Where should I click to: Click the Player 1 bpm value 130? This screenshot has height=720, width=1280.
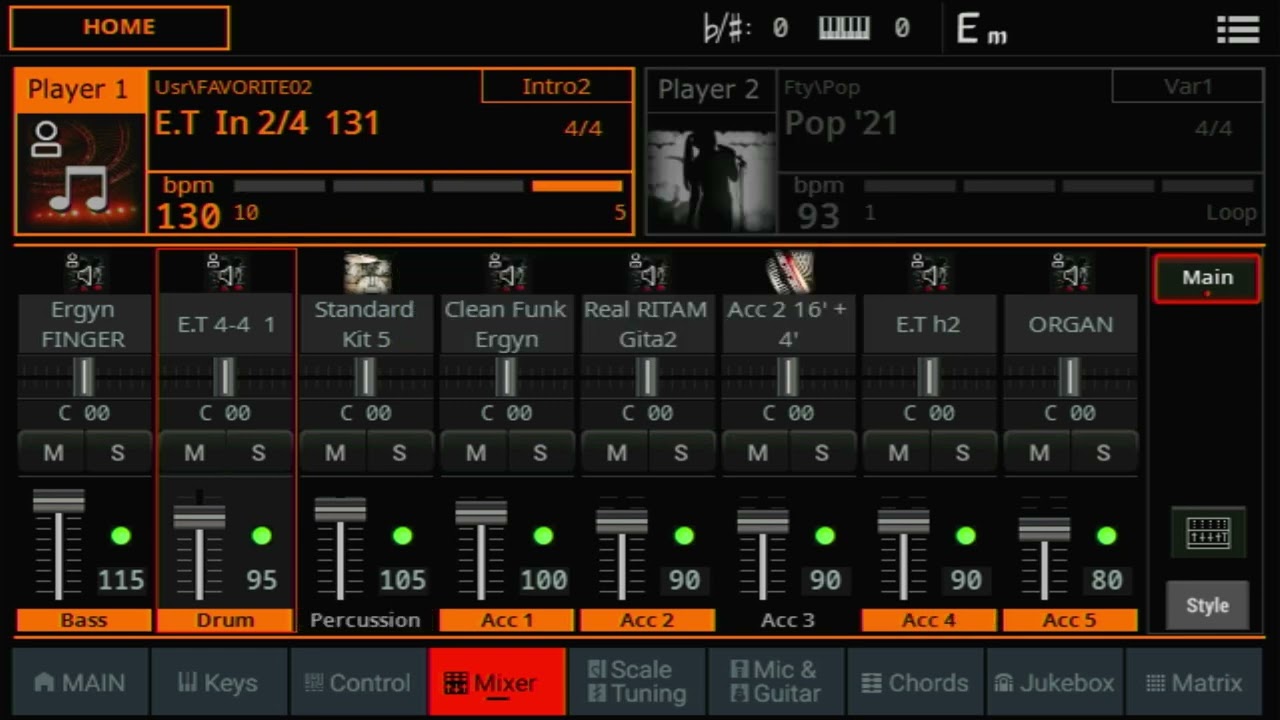coord(189,215)
